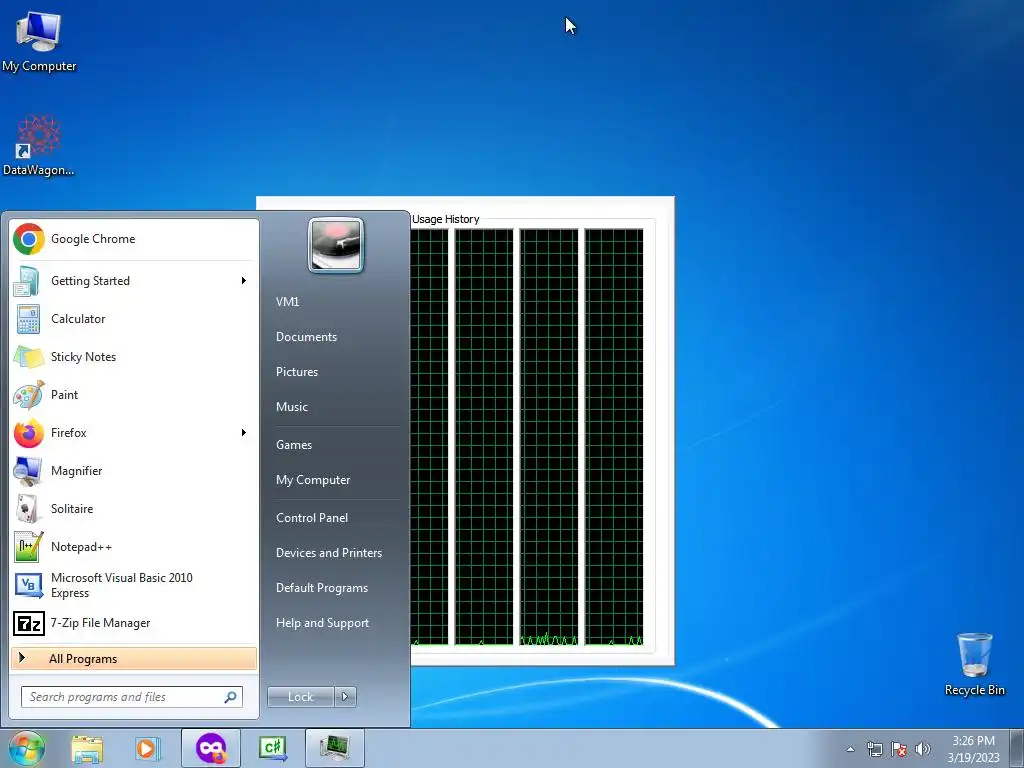Focus the Search programs and files box
This screenshot has width=1024, height=768.
tap(132, 697)
